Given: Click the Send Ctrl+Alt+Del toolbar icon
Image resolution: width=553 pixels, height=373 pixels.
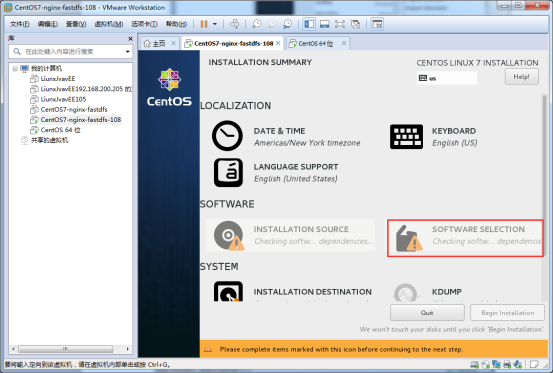Looking at the screenshot, I should (235, 24).
